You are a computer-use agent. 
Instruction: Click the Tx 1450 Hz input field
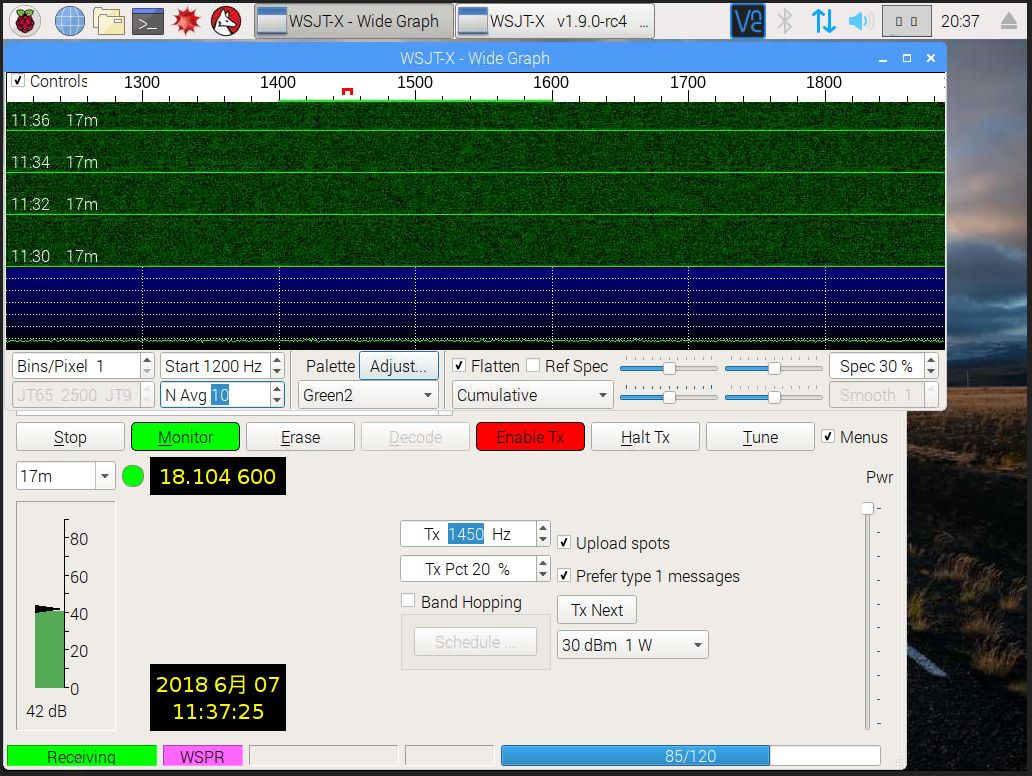coord(469,534)
